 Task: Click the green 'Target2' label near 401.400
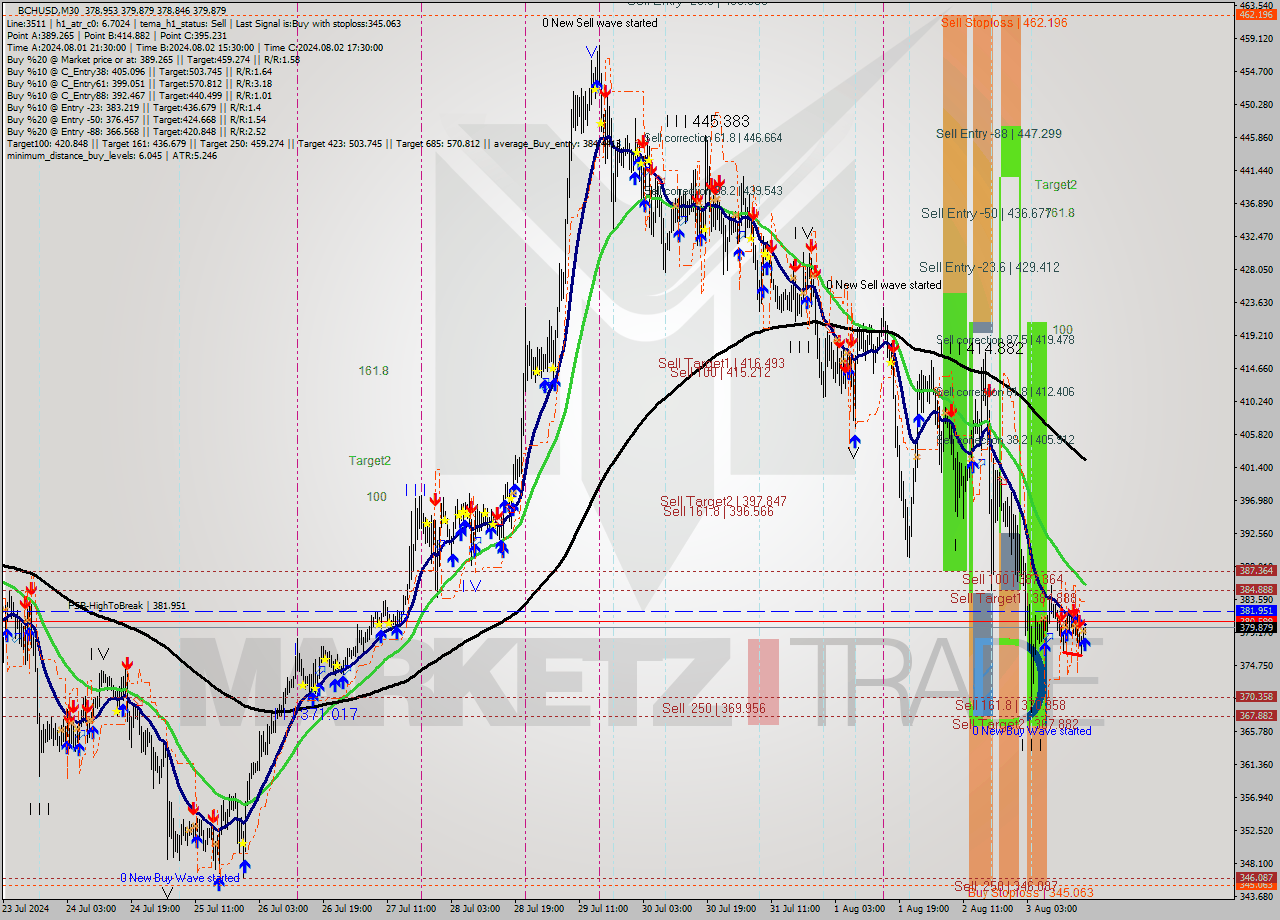(x=370, y=461)
